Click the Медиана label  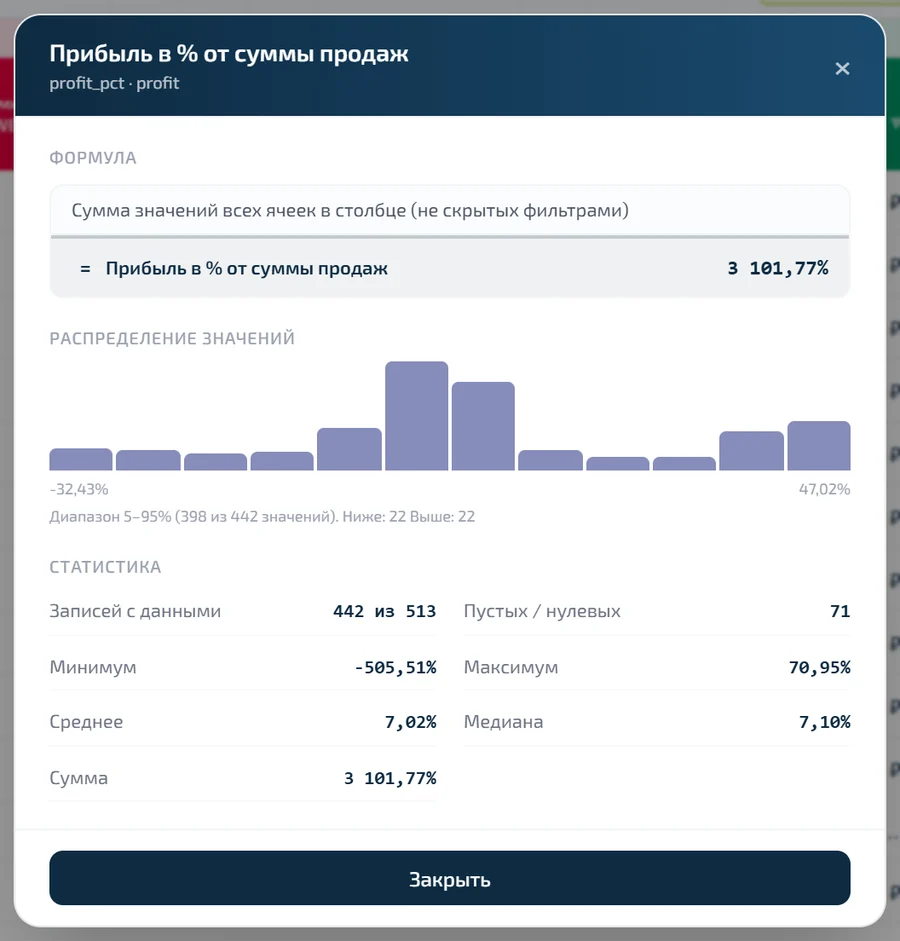coord(503,721)
